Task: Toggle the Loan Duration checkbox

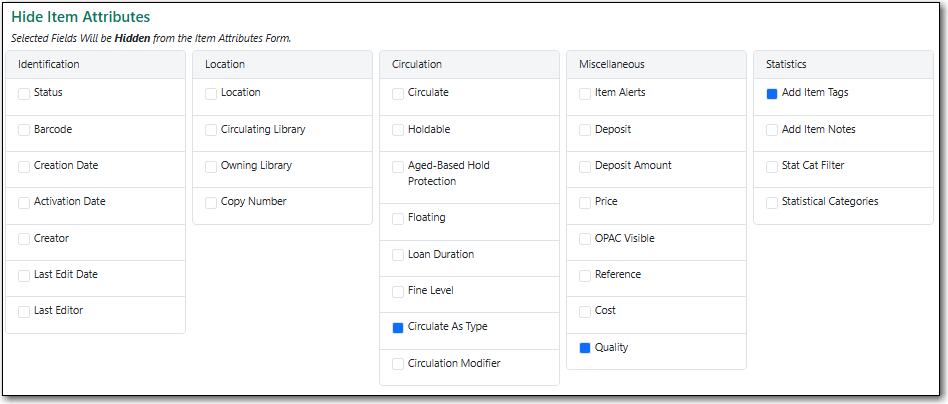Action: (x=397, y=255)
